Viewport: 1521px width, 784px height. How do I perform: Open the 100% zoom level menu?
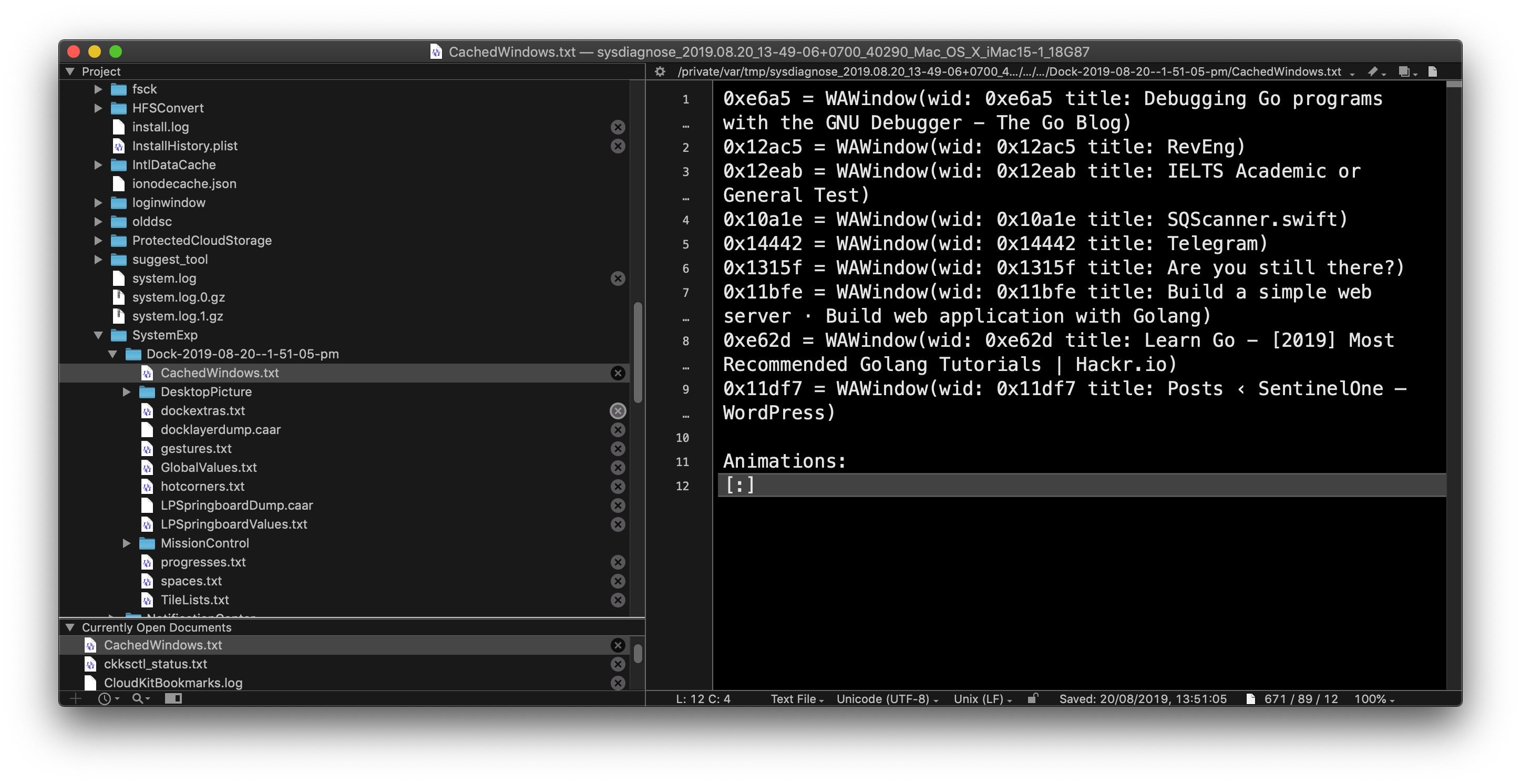pyautogui.click(x=1374, y=699)
